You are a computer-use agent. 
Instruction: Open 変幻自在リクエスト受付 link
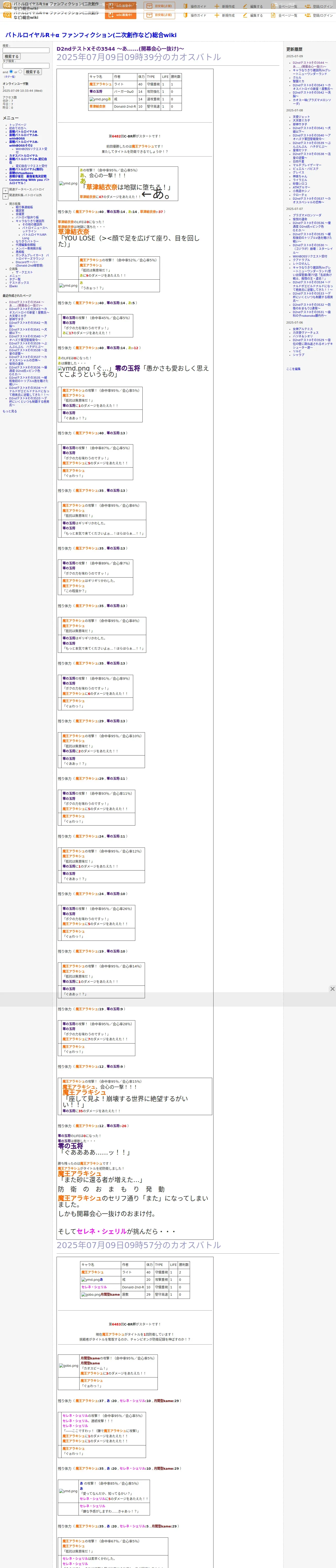click(31, 166)
